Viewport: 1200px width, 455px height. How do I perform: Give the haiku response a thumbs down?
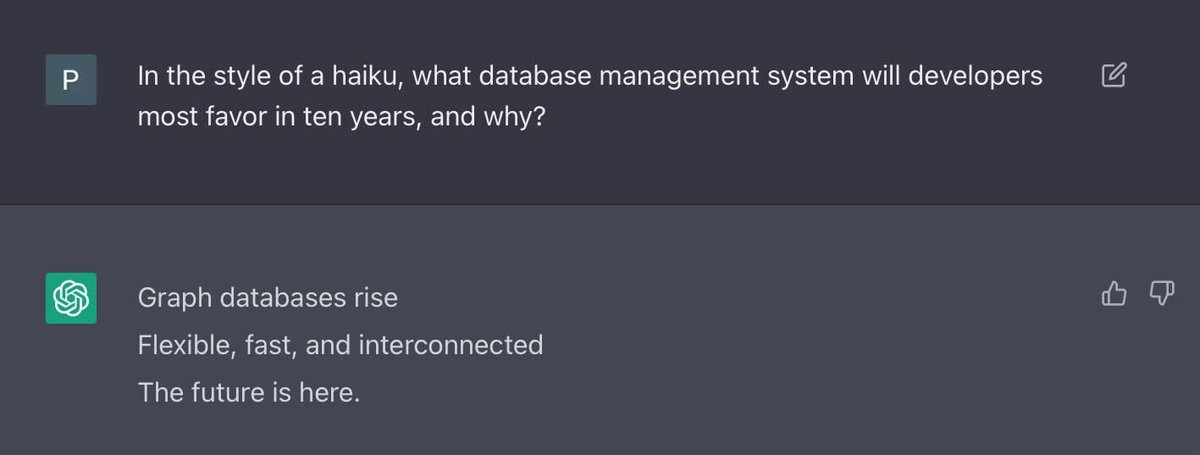(x=1161, y=293)
